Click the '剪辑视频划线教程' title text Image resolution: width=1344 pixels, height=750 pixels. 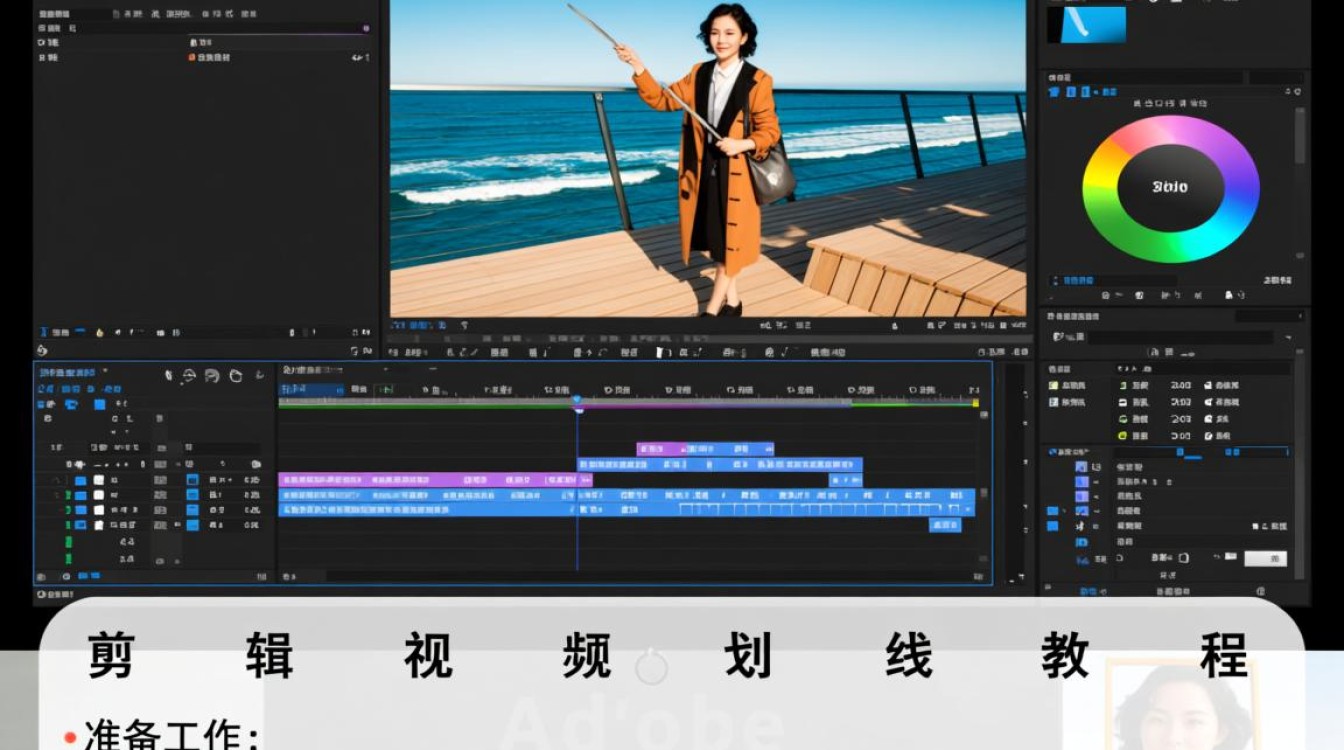pos(668,656)
